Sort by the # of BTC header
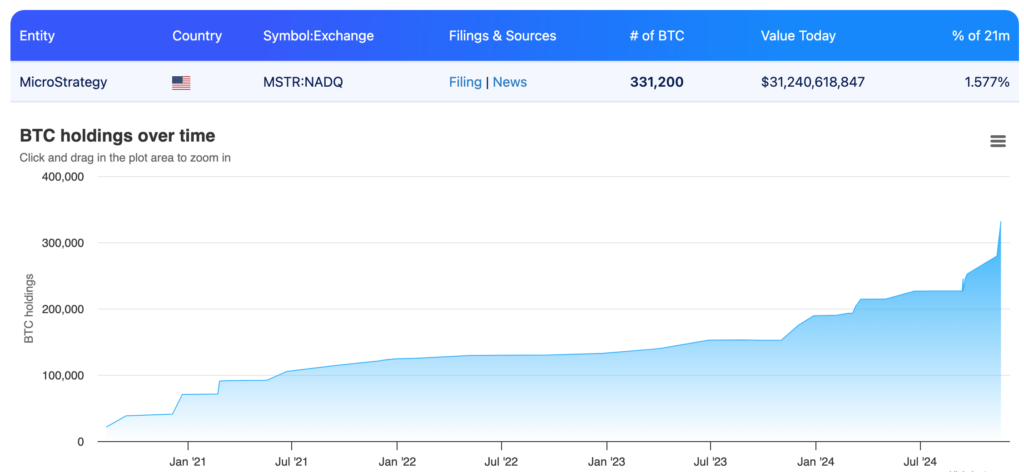This screenshot has width=1024, height=472. [x=656, y=36]
